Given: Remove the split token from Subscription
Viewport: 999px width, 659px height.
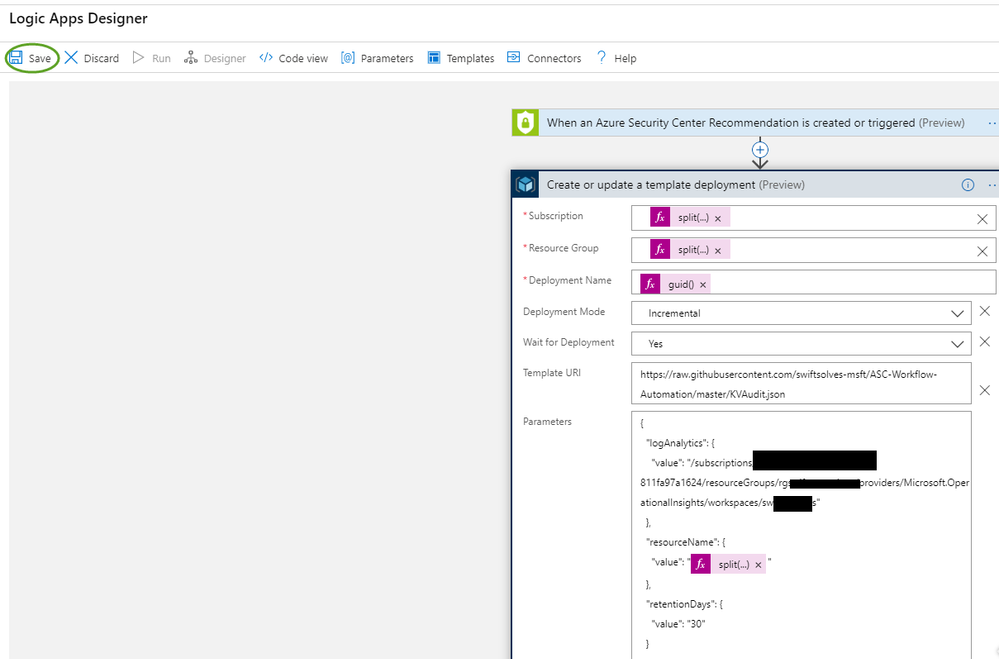Looking at the screenshot, I should tap(718, 219).
